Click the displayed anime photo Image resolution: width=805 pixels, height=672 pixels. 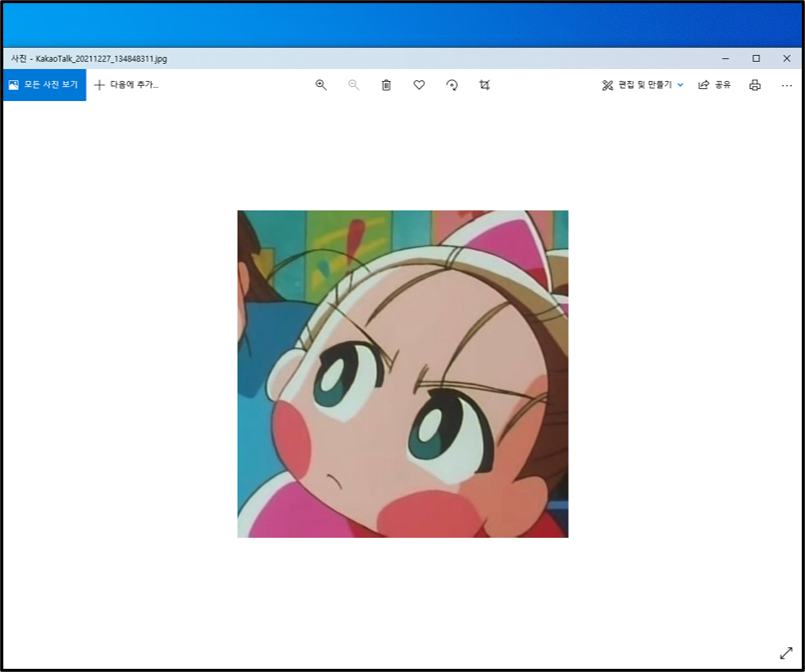(402, 374)
